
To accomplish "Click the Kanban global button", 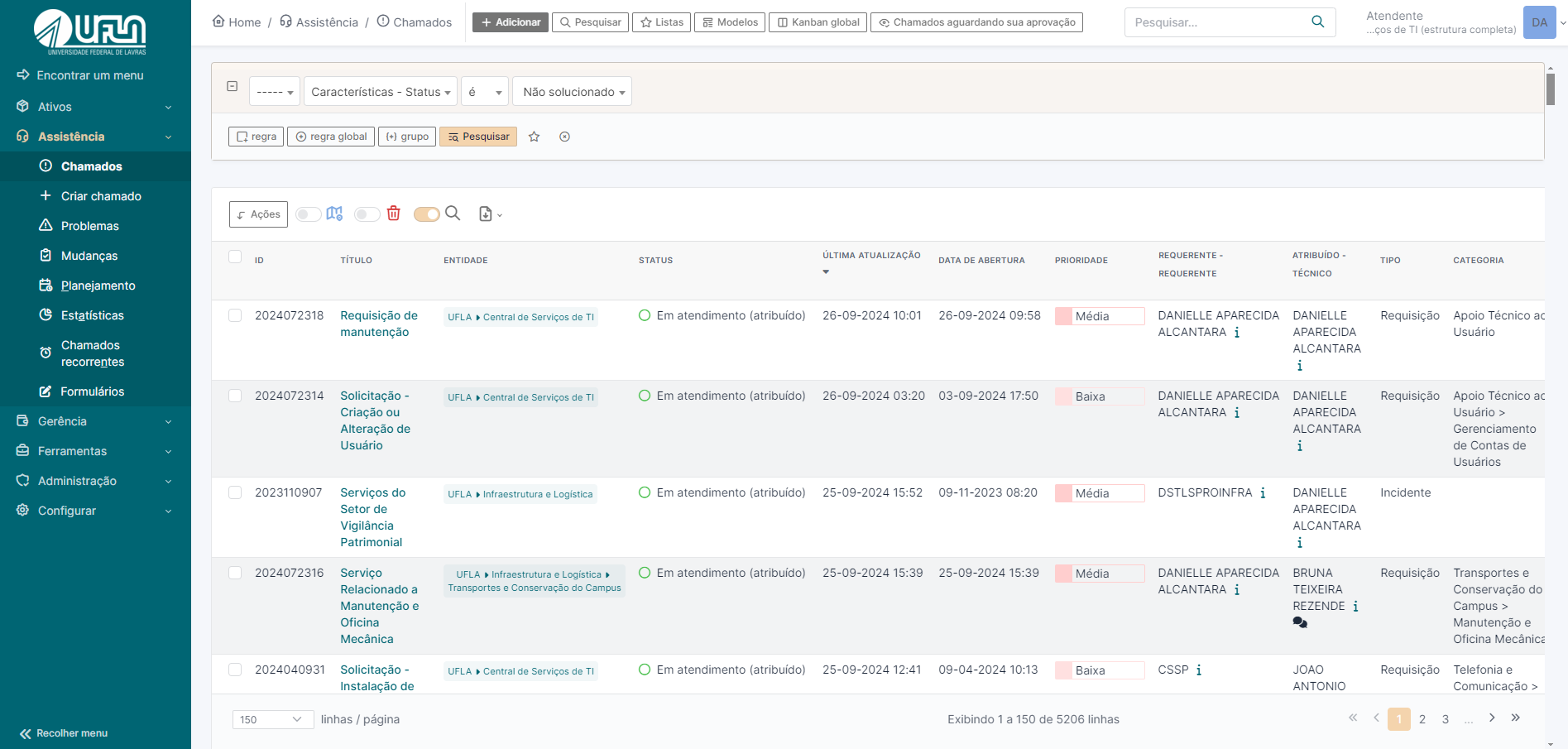I will 818,22.
